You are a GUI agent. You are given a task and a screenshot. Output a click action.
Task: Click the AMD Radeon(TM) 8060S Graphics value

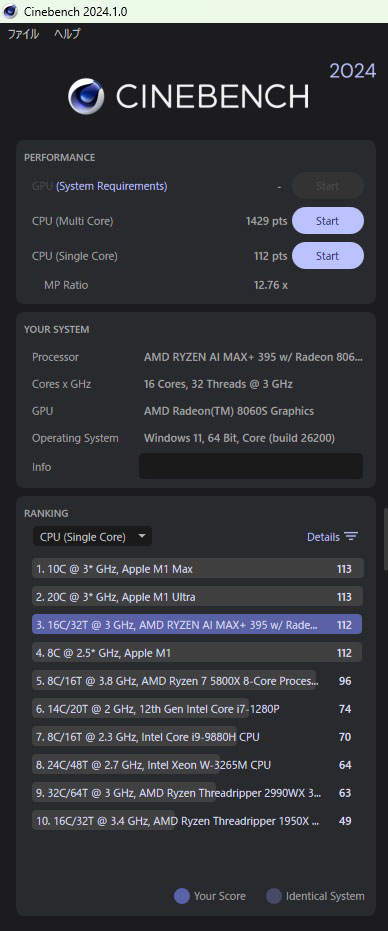[x=229, y=411]
